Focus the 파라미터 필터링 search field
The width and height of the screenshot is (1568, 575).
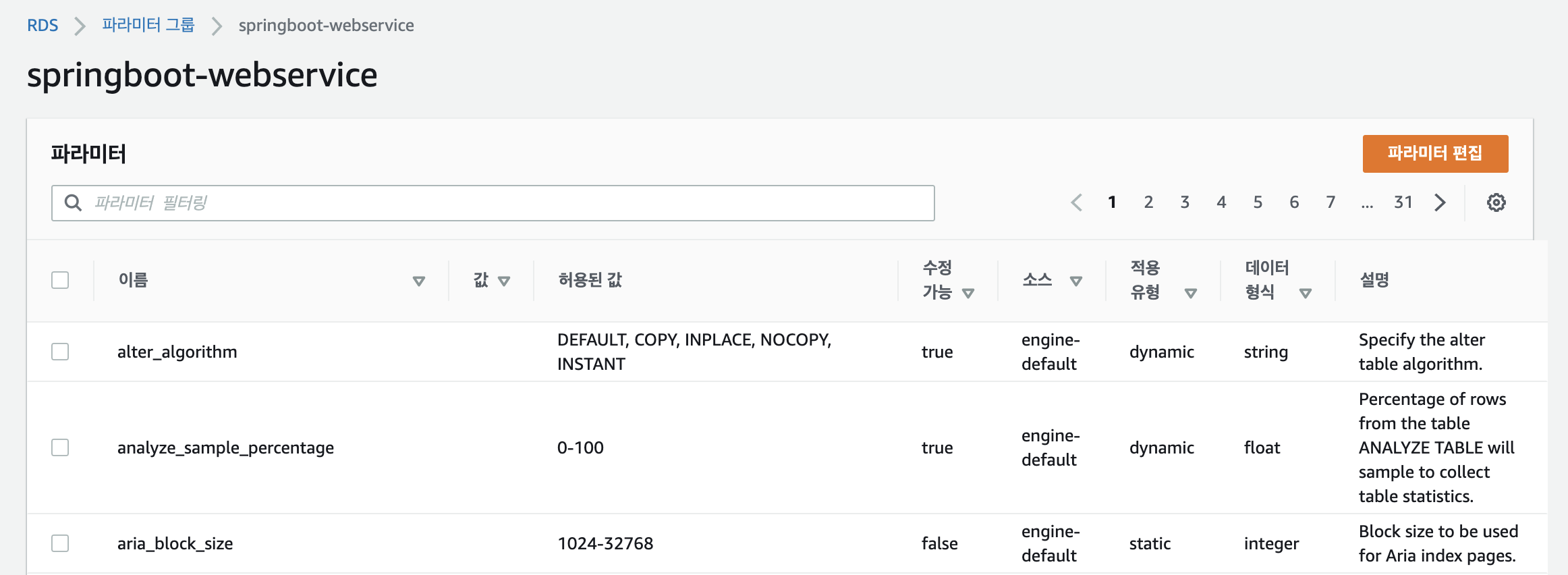coord(493,203)
